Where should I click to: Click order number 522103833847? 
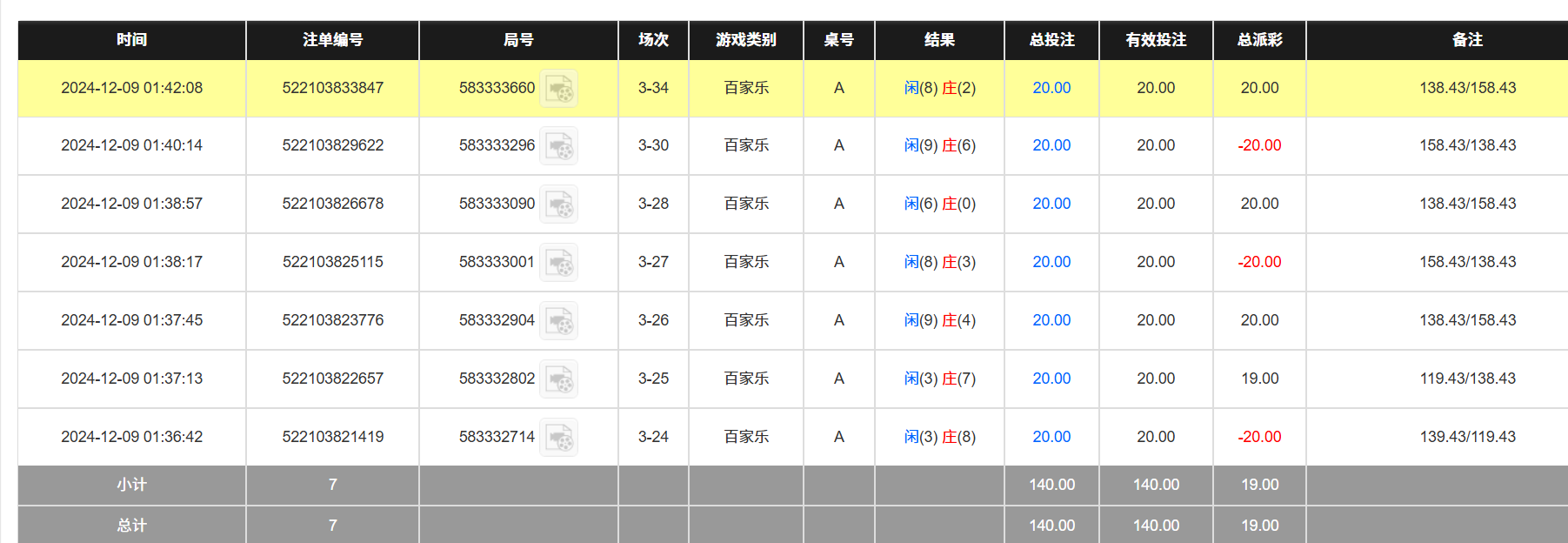[x=332, y=88]
